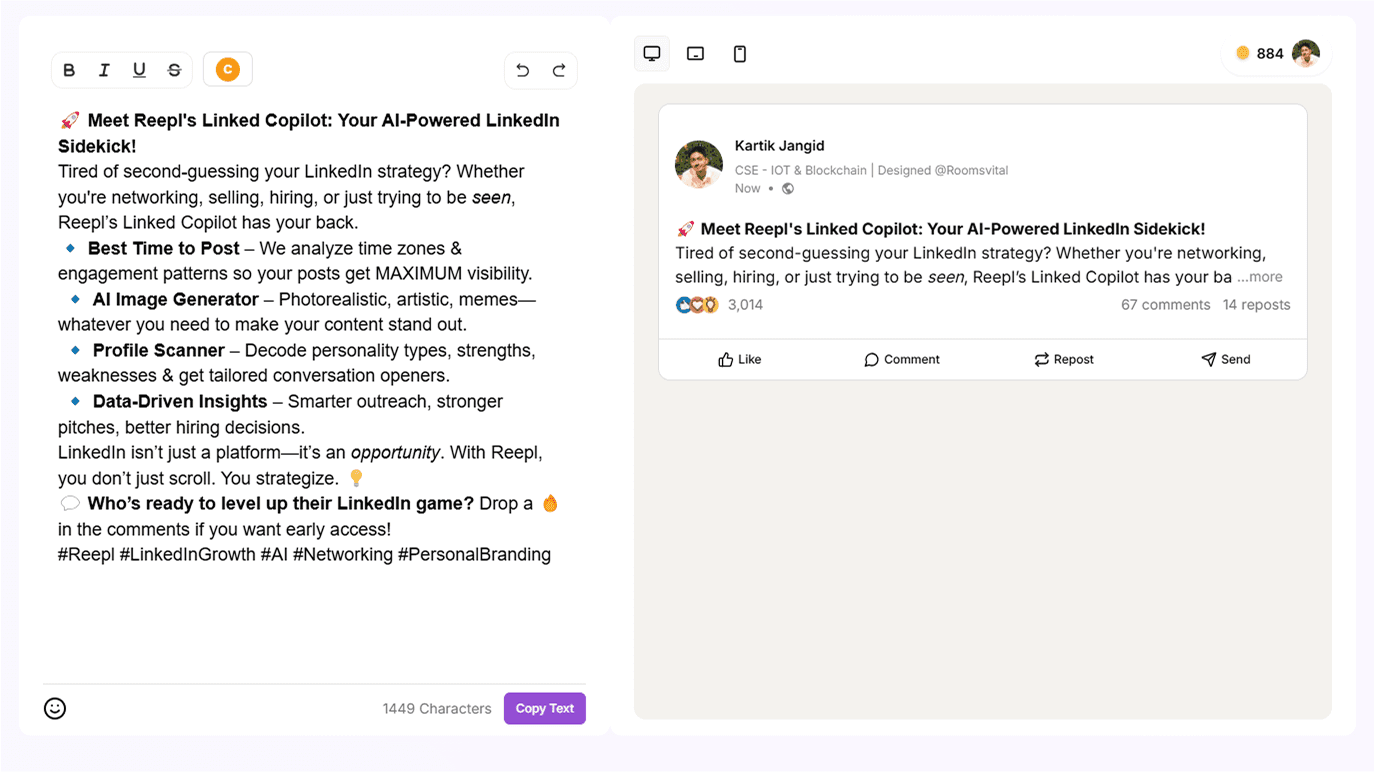1374x772 pixels.
Task: Click the Data-Driven Insights heading
Action: (180, 401)
